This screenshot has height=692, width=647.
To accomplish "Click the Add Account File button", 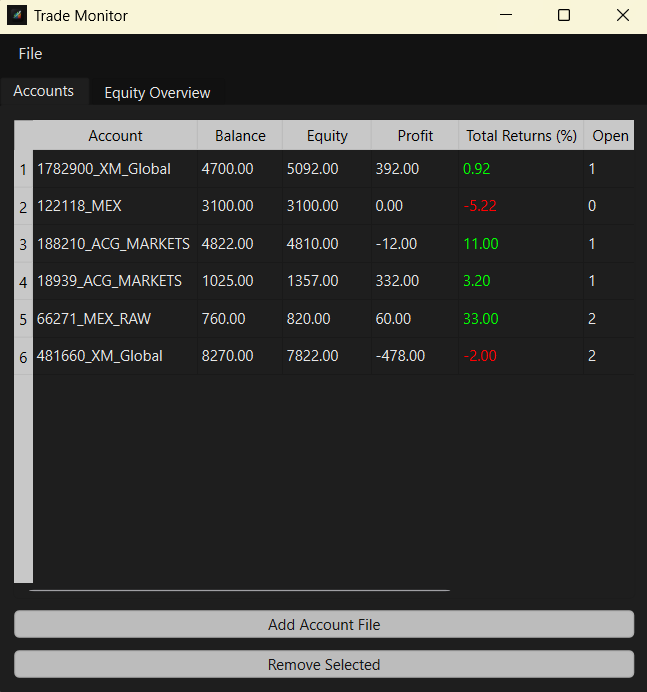I will (324, 624).
